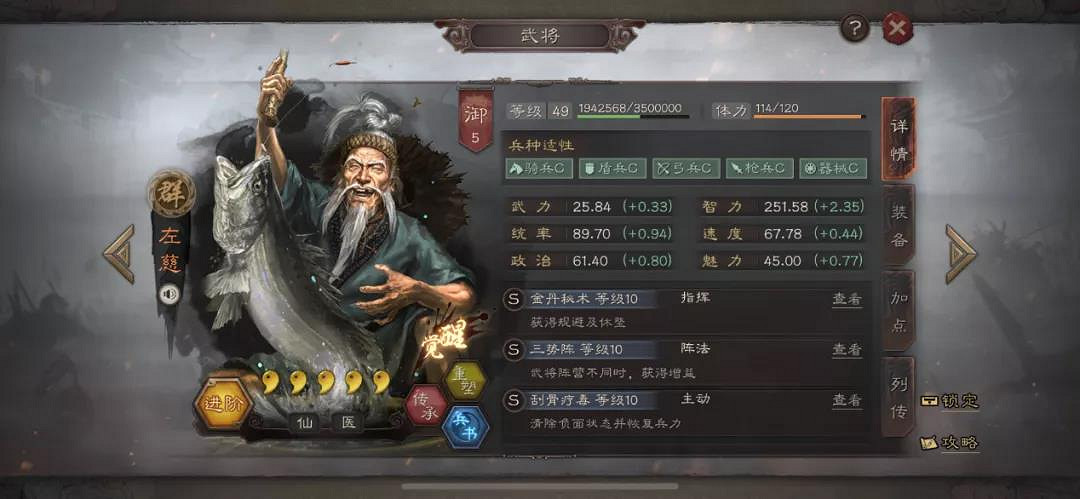The height and width of the screenshot is (499, 1080).
Task: Open the blue 兵书 hexagon icon
Action: pyautogui.click(x=466, y=427)
